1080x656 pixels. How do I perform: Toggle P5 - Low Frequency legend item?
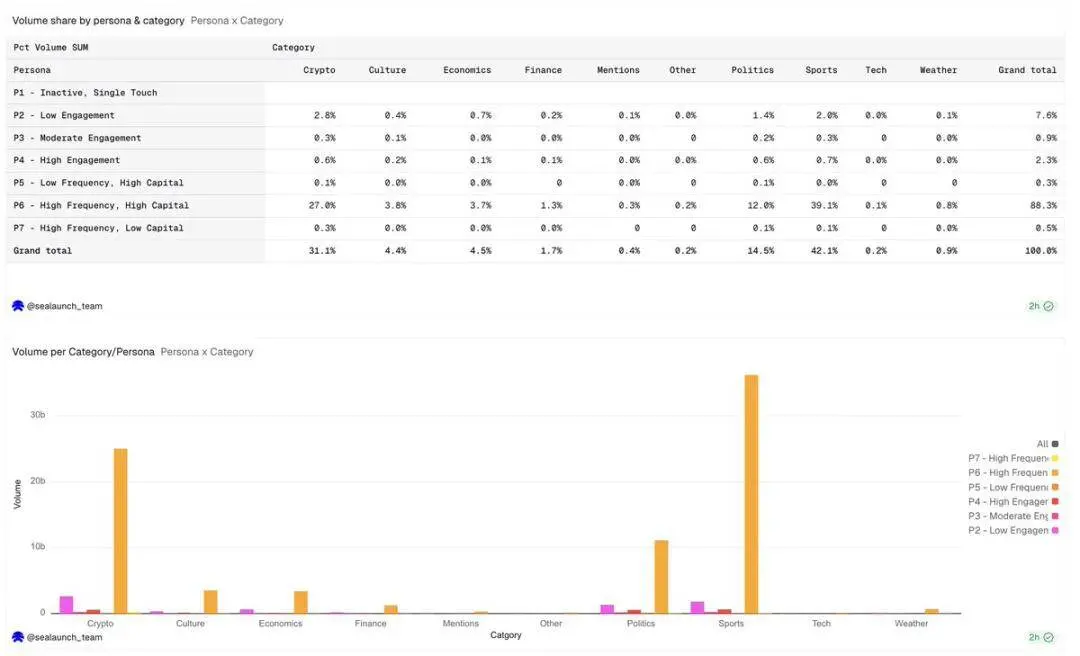coord(1013,487)
